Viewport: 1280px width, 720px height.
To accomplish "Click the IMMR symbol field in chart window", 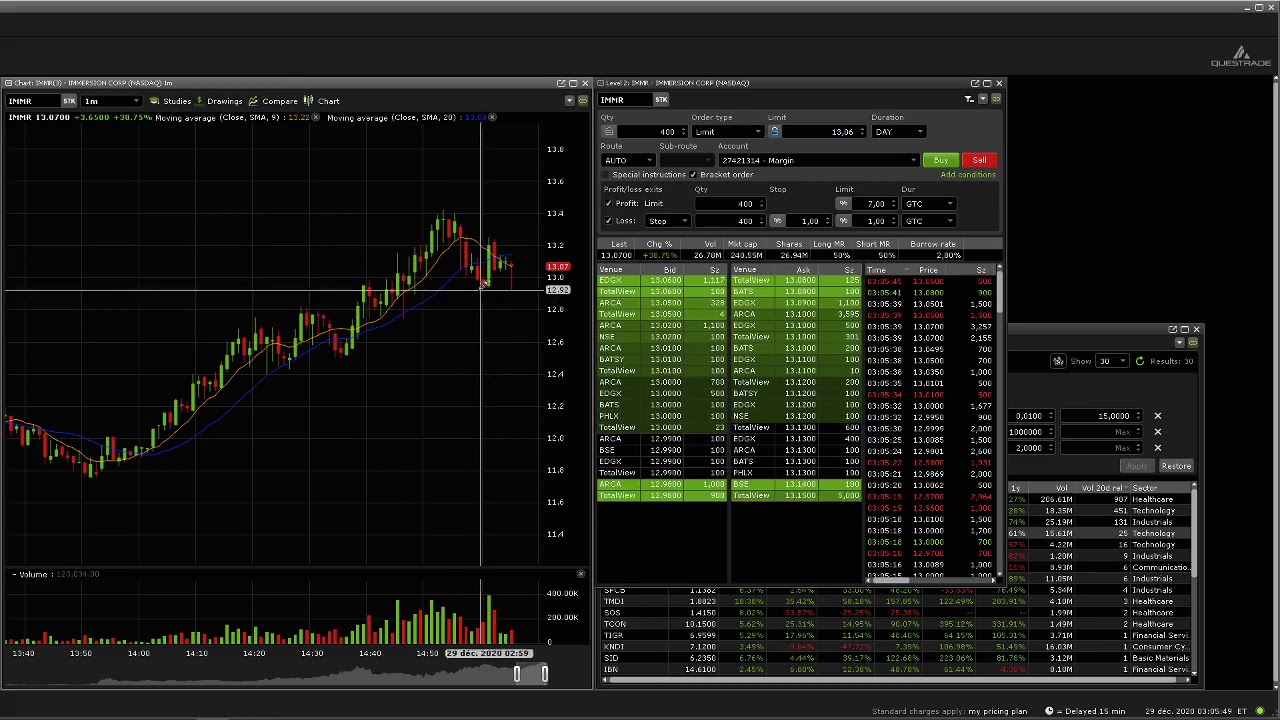I will click(32, 101).
